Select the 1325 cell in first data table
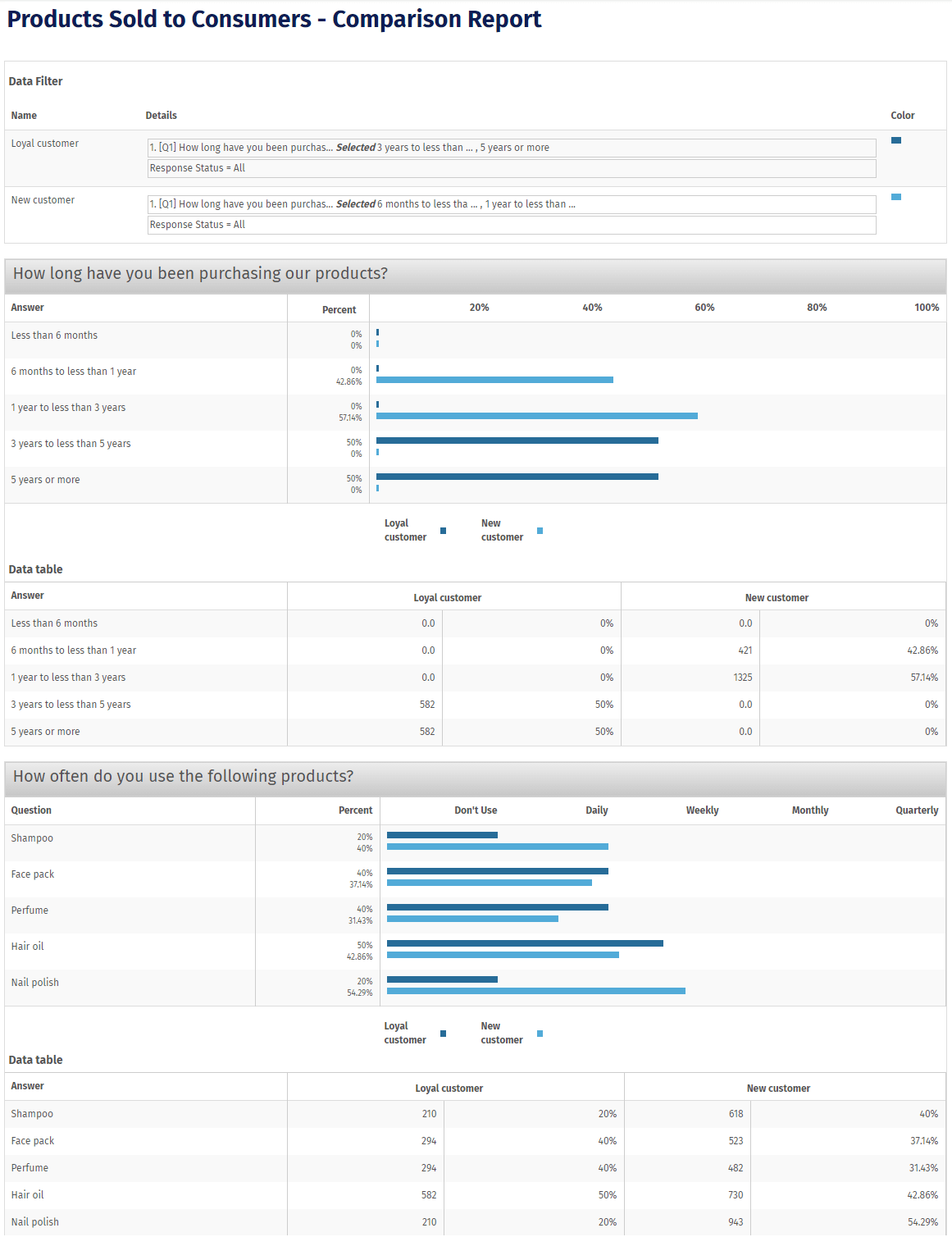Viewport: 952px width, 1237px height. tap(742, 678)
